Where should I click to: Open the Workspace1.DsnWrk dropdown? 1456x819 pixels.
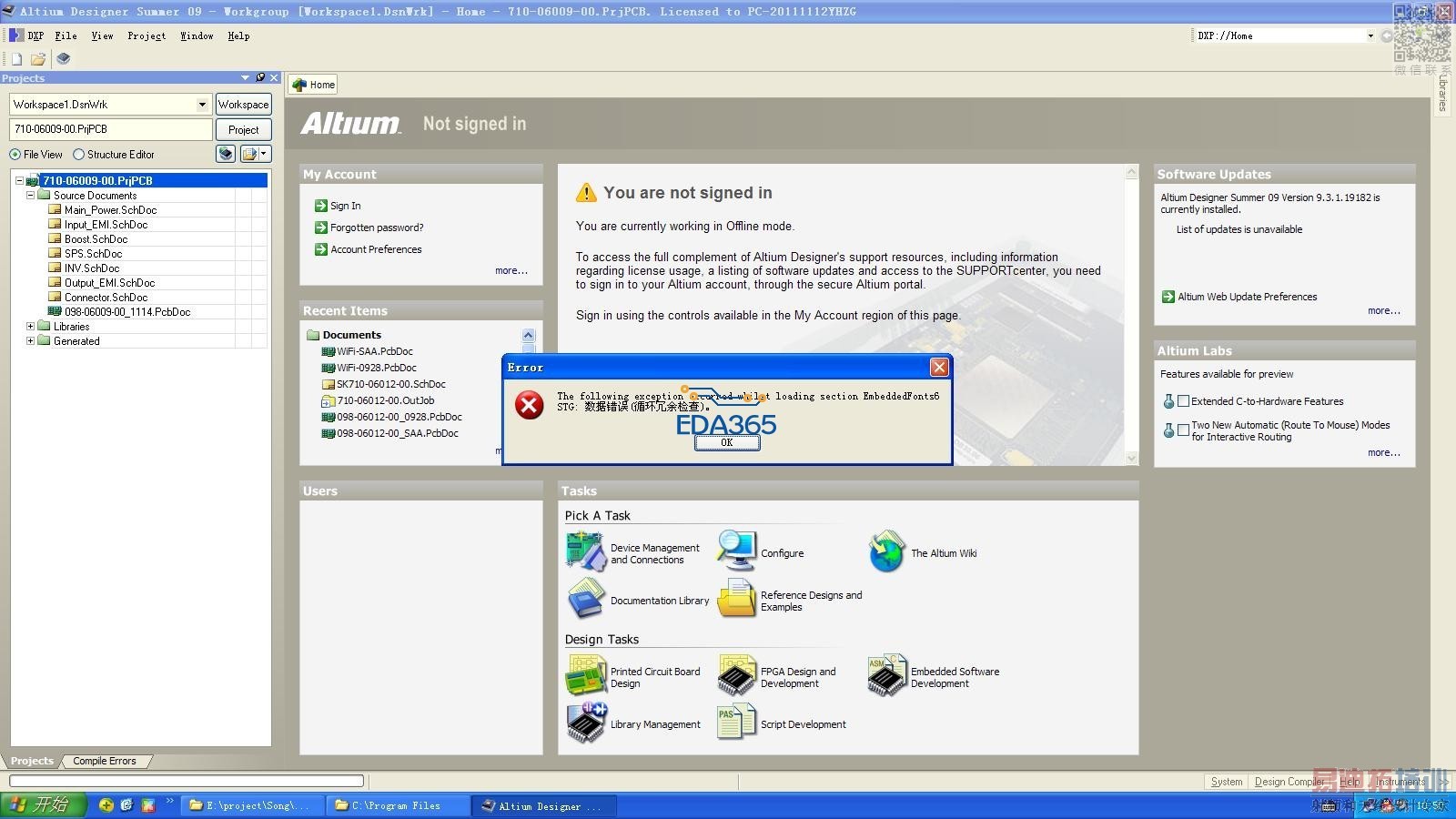tap(202, 105)
